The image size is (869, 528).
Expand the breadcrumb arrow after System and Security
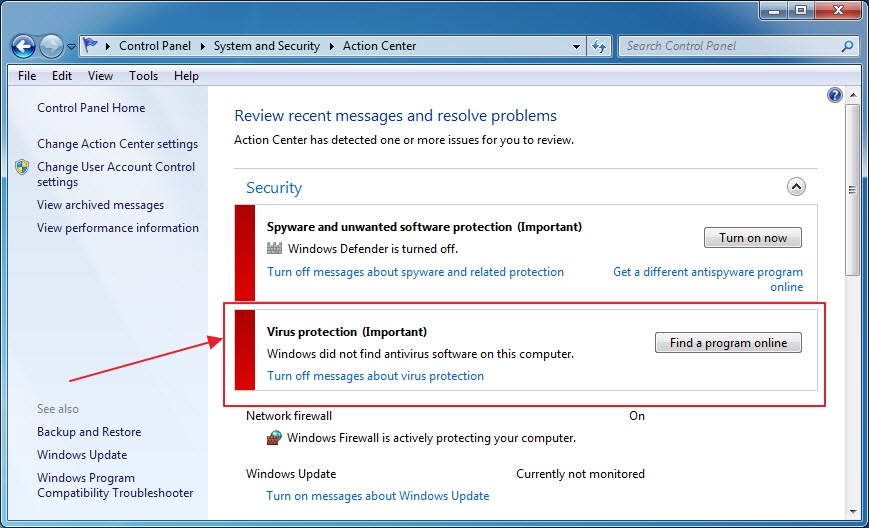point(332,46)
